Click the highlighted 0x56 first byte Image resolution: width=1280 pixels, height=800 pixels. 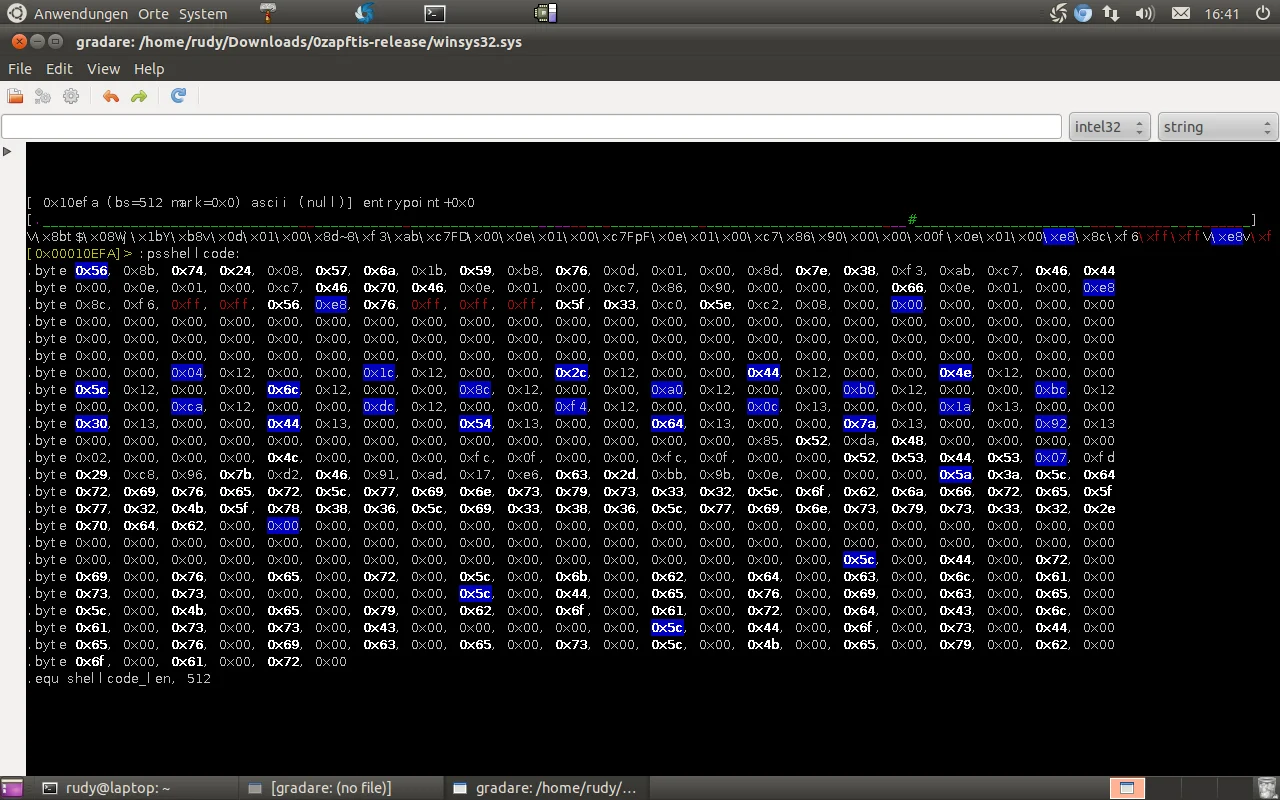point(91,270)
